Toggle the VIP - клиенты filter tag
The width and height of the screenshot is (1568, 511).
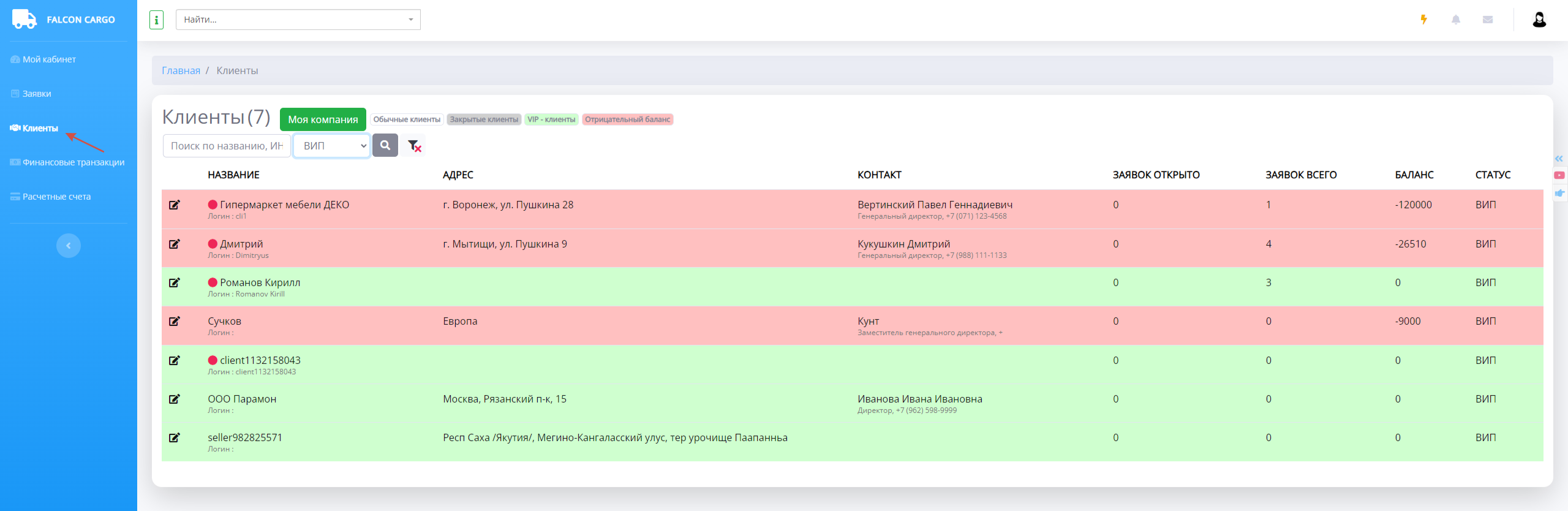[x=551, y=119]
